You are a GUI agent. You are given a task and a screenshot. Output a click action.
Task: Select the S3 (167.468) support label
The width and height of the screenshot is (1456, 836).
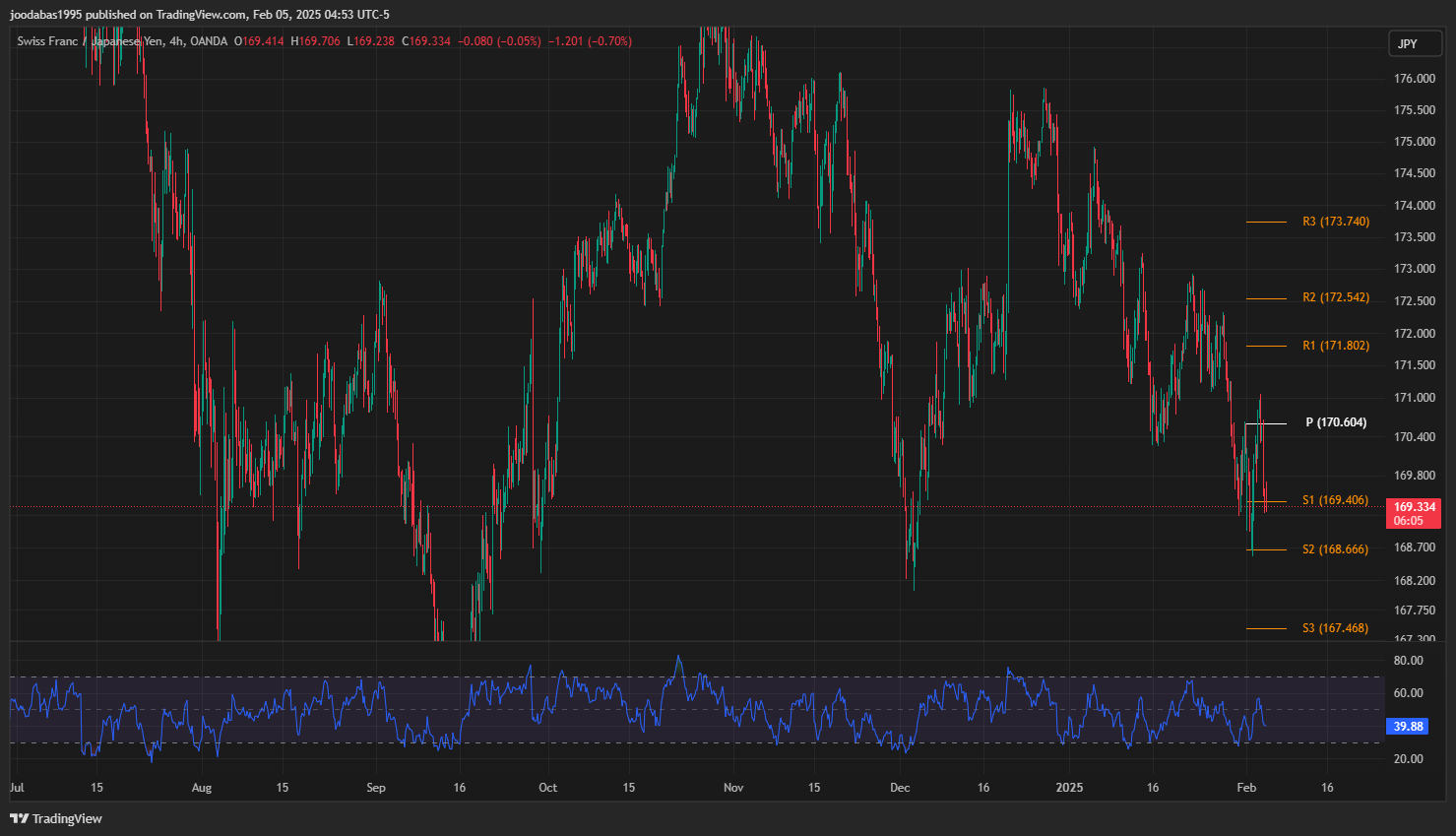(x=1335, y=628)
